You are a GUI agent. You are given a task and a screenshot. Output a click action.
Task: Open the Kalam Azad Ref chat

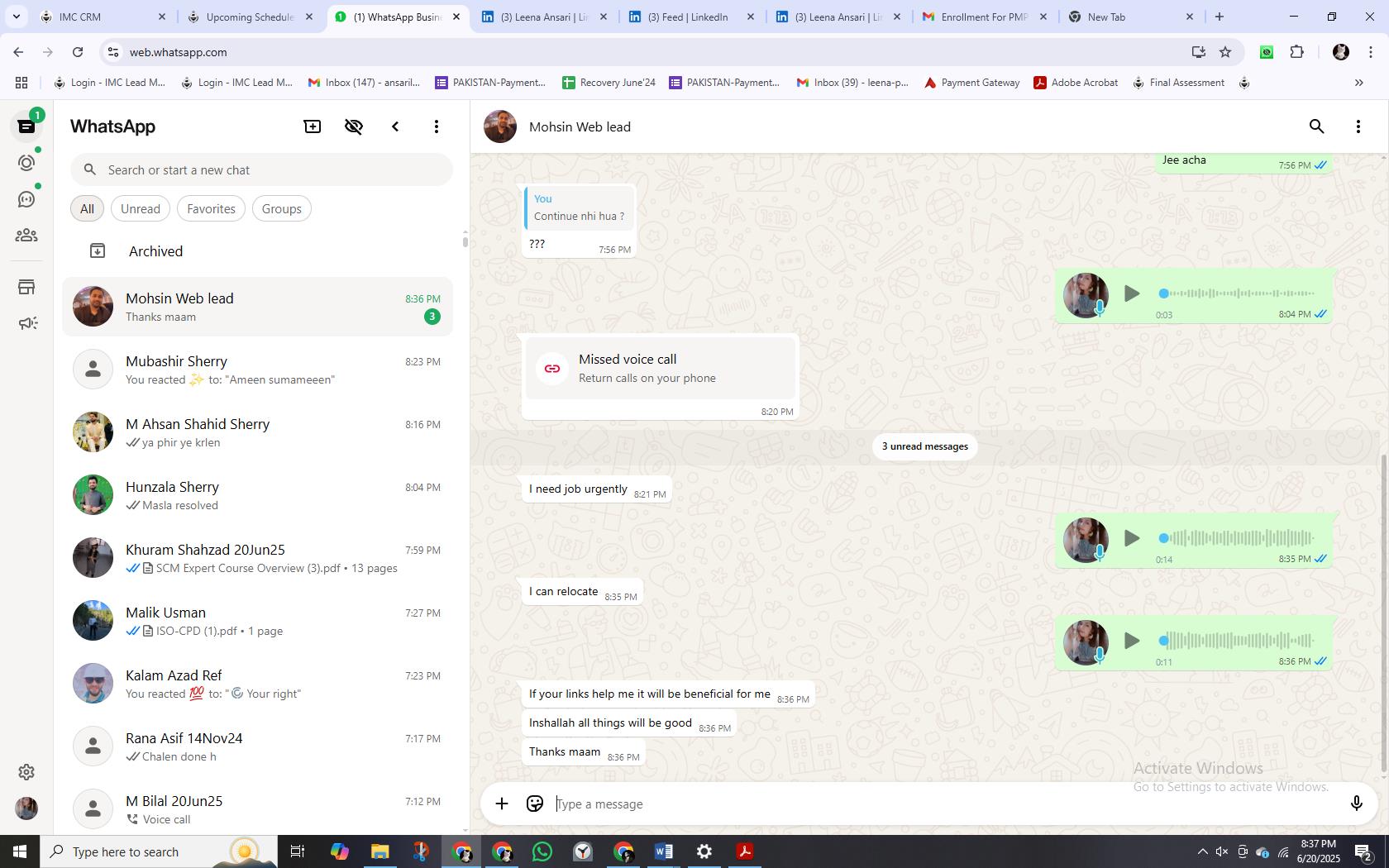[257, 684]
